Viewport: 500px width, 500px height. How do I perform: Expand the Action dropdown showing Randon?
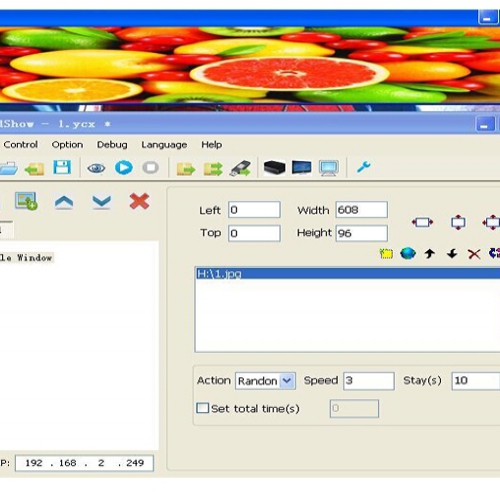[x=287, y=381]
